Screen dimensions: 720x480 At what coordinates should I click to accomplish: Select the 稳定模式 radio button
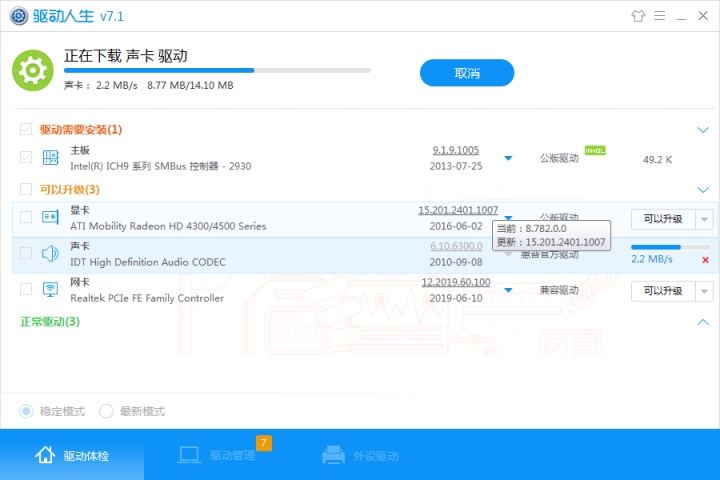coord(26,411)
